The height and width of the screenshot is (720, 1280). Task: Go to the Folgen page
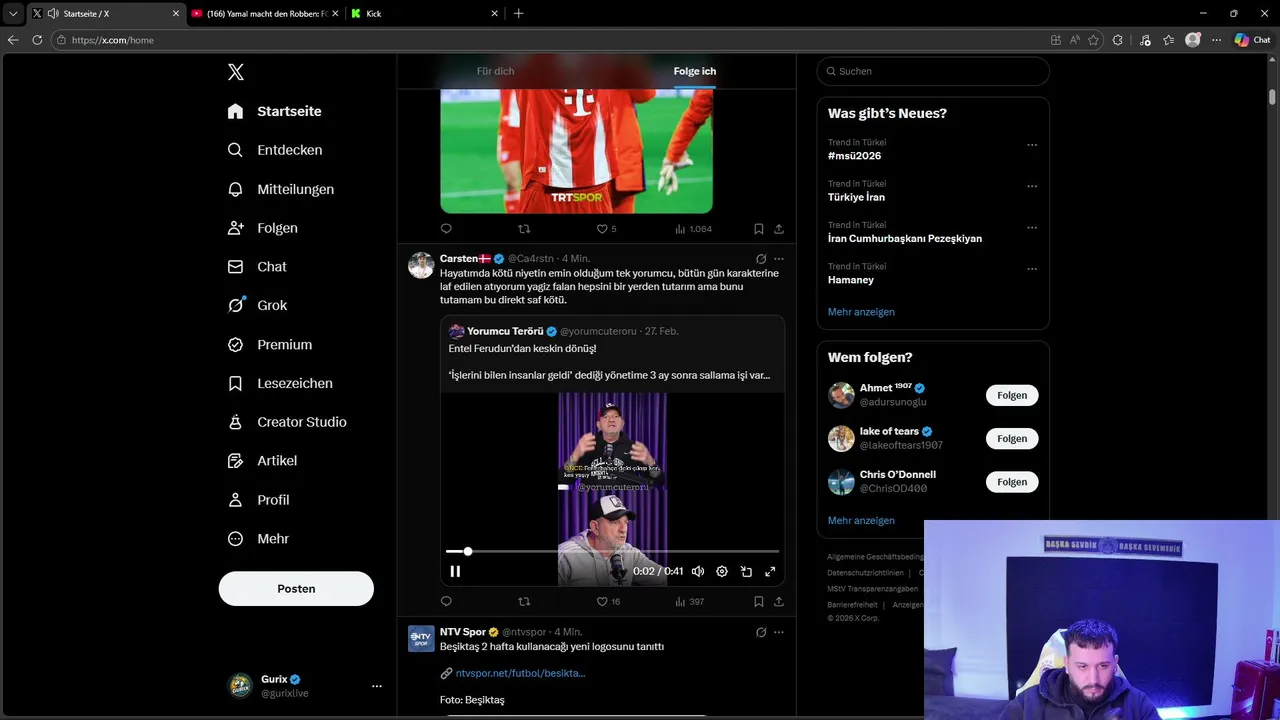click(262, 228)
